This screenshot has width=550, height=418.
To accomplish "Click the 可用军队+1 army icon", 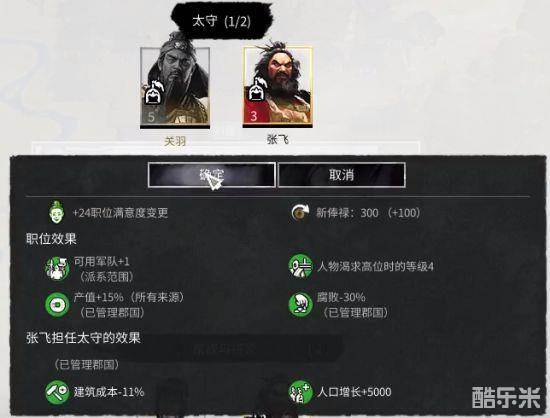I will (x=57, y=269).
